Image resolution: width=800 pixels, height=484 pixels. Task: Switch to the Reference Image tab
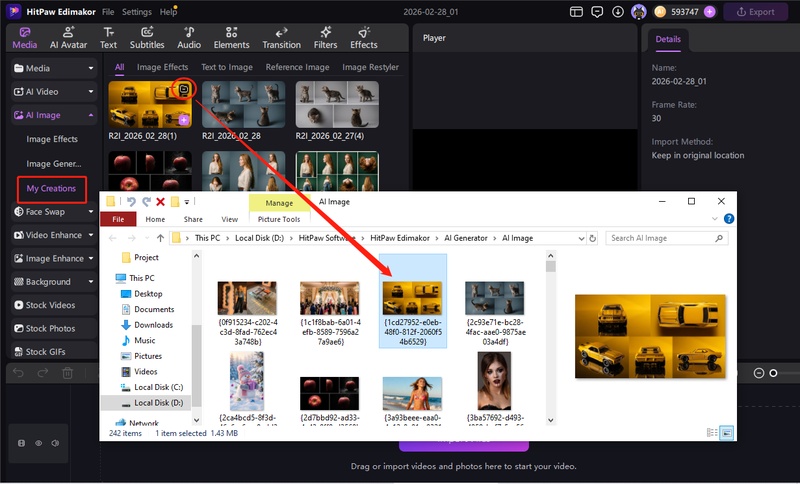tap(297, 67)
